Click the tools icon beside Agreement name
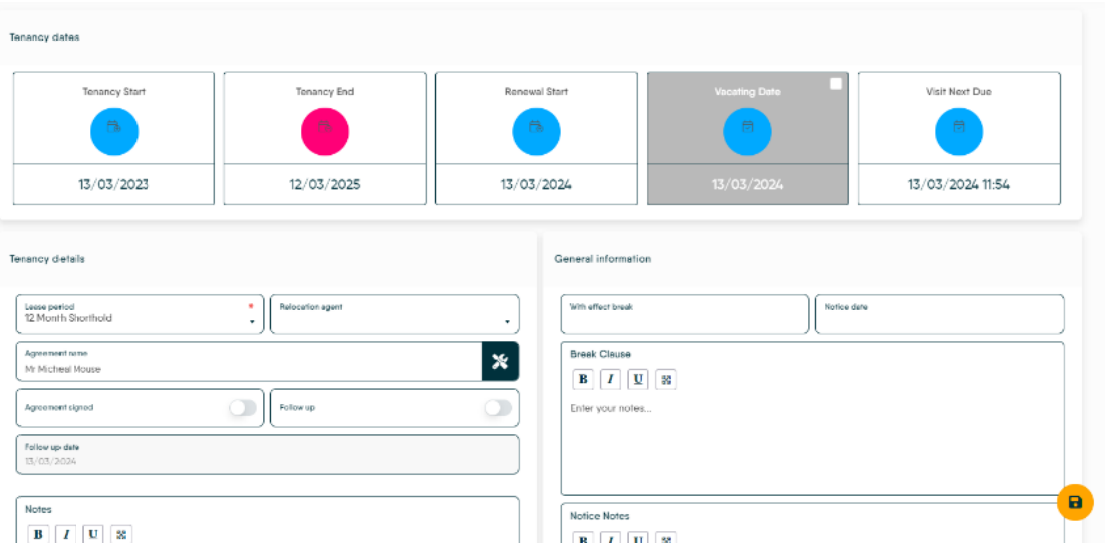 [500, 362]
